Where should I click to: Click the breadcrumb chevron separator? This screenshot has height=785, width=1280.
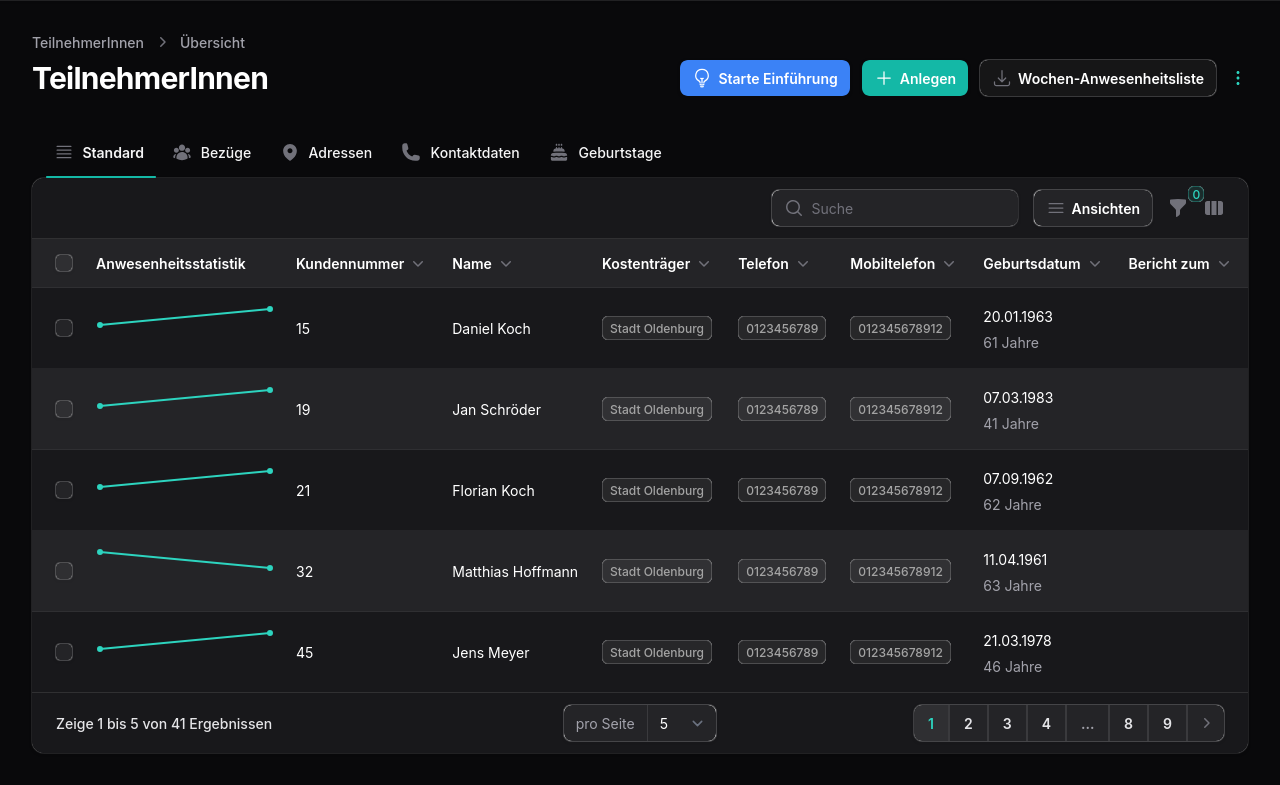162,42
